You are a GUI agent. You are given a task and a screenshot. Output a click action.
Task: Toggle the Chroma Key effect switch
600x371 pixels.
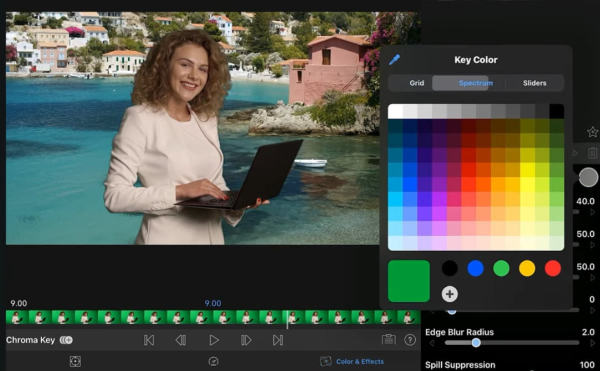(66, 340)
